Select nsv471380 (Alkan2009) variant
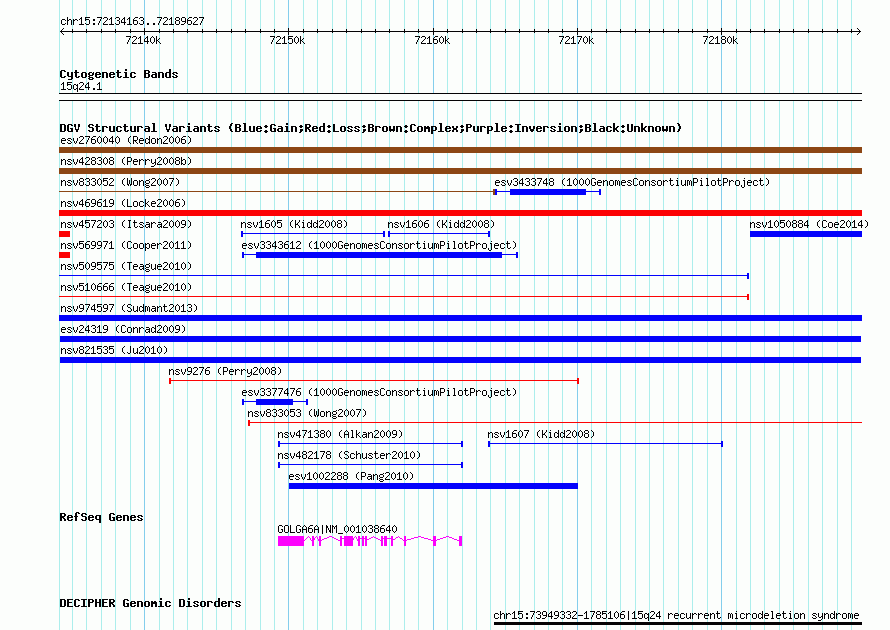 pos(340,434)
